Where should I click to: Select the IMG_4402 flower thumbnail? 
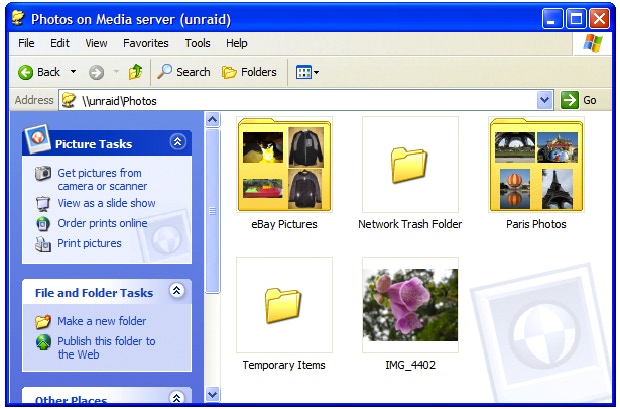(x=410, y=305)
